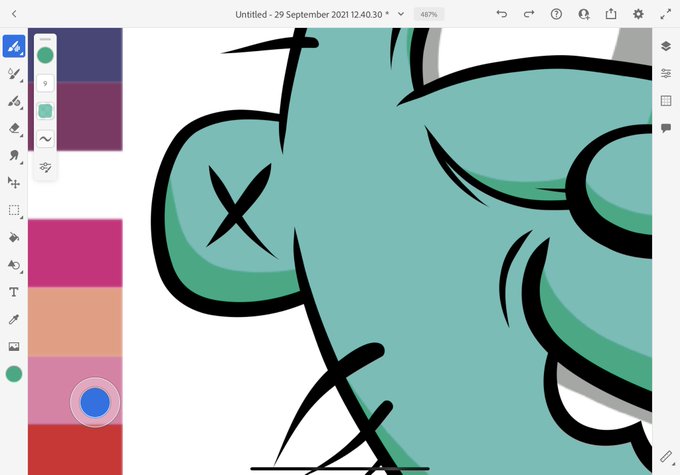The image size is (680, 475).
Task: Grab the brush options panel handle
Action: coord(45,39)
